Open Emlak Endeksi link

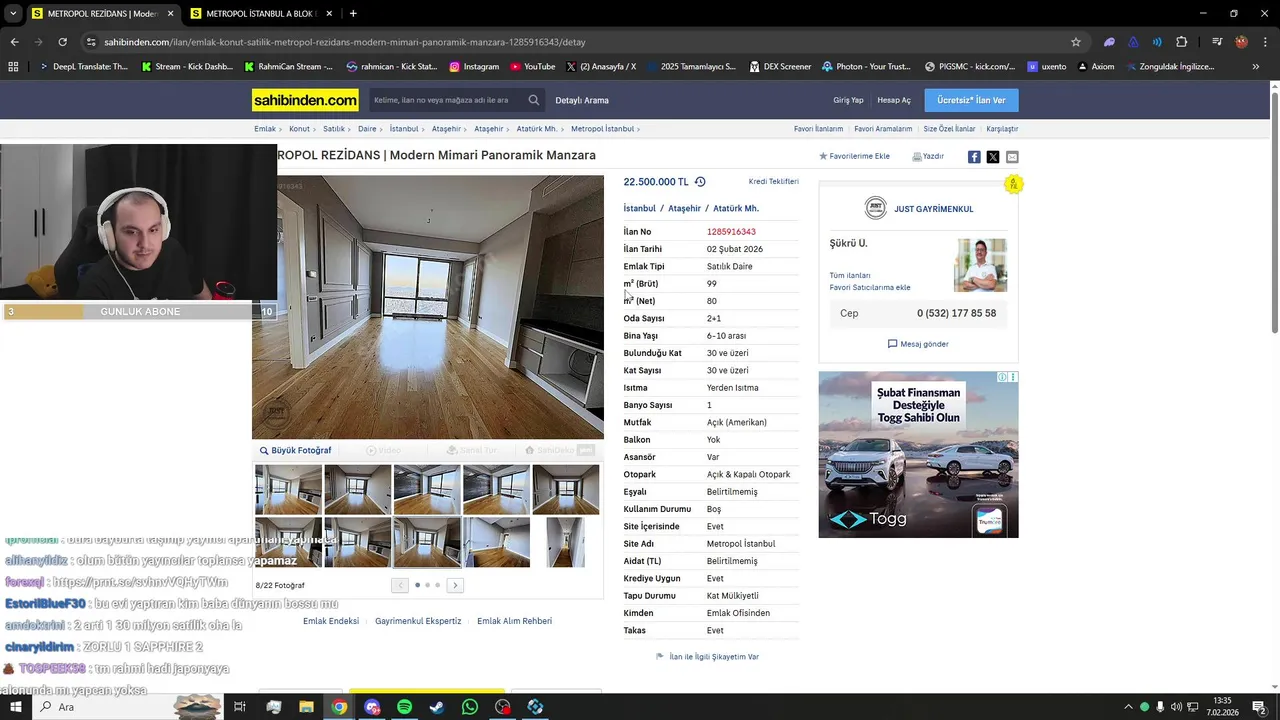coord(331,621)
